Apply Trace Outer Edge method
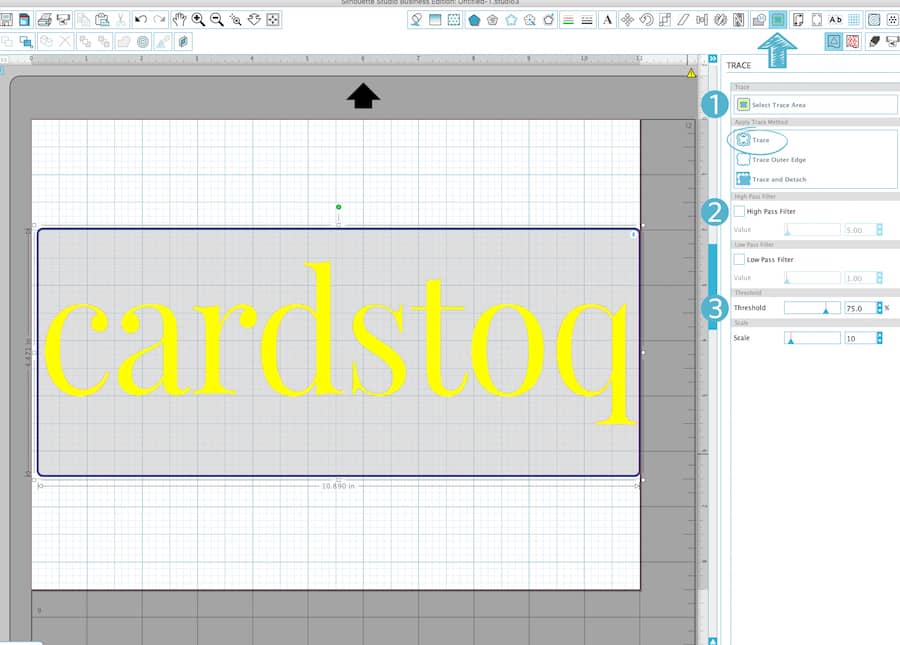 tap(771, 160)
